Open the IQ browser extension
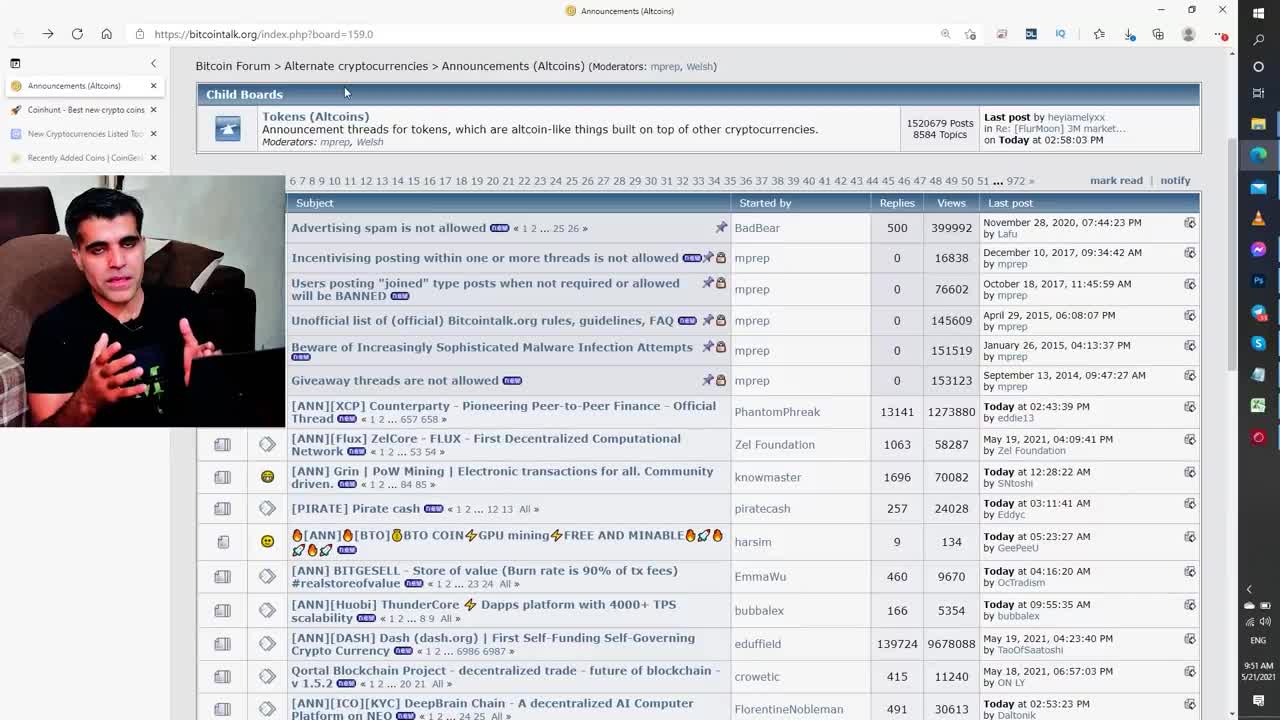The height and width of the screenshot is (720, 1280). (1060, 34)
